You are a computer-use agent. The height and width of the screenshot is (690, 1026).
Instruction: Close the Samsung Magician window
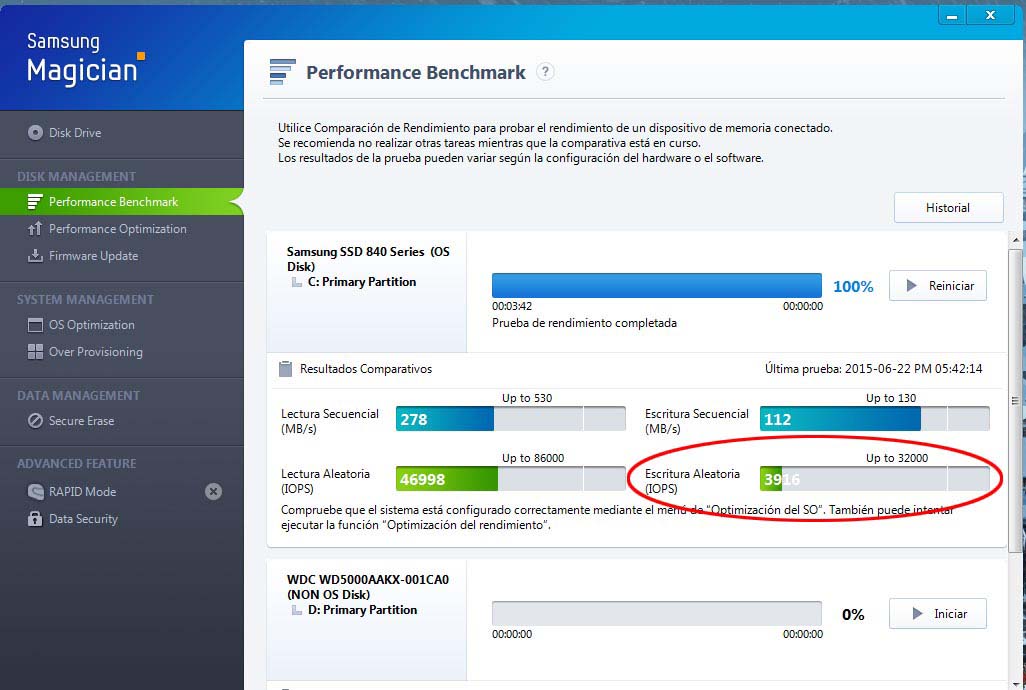(x=991, y=15)
